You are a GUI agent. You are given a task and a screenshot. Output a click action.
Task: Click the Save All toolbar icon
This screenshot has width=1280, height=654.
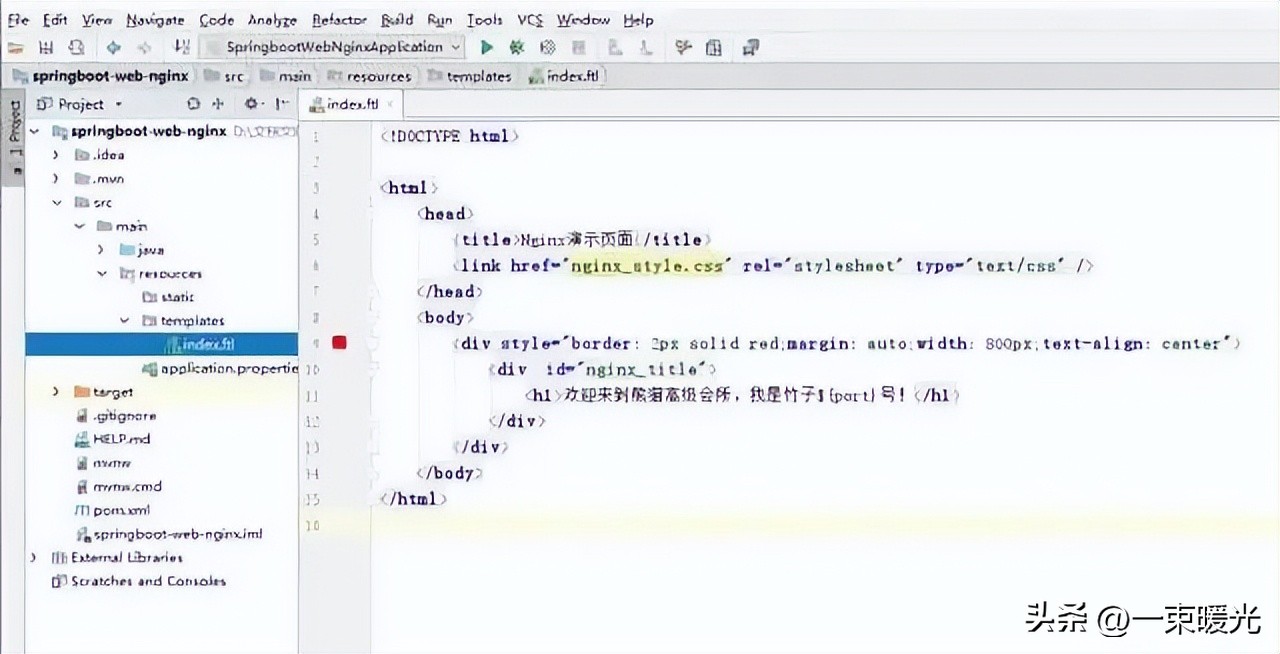46,47
